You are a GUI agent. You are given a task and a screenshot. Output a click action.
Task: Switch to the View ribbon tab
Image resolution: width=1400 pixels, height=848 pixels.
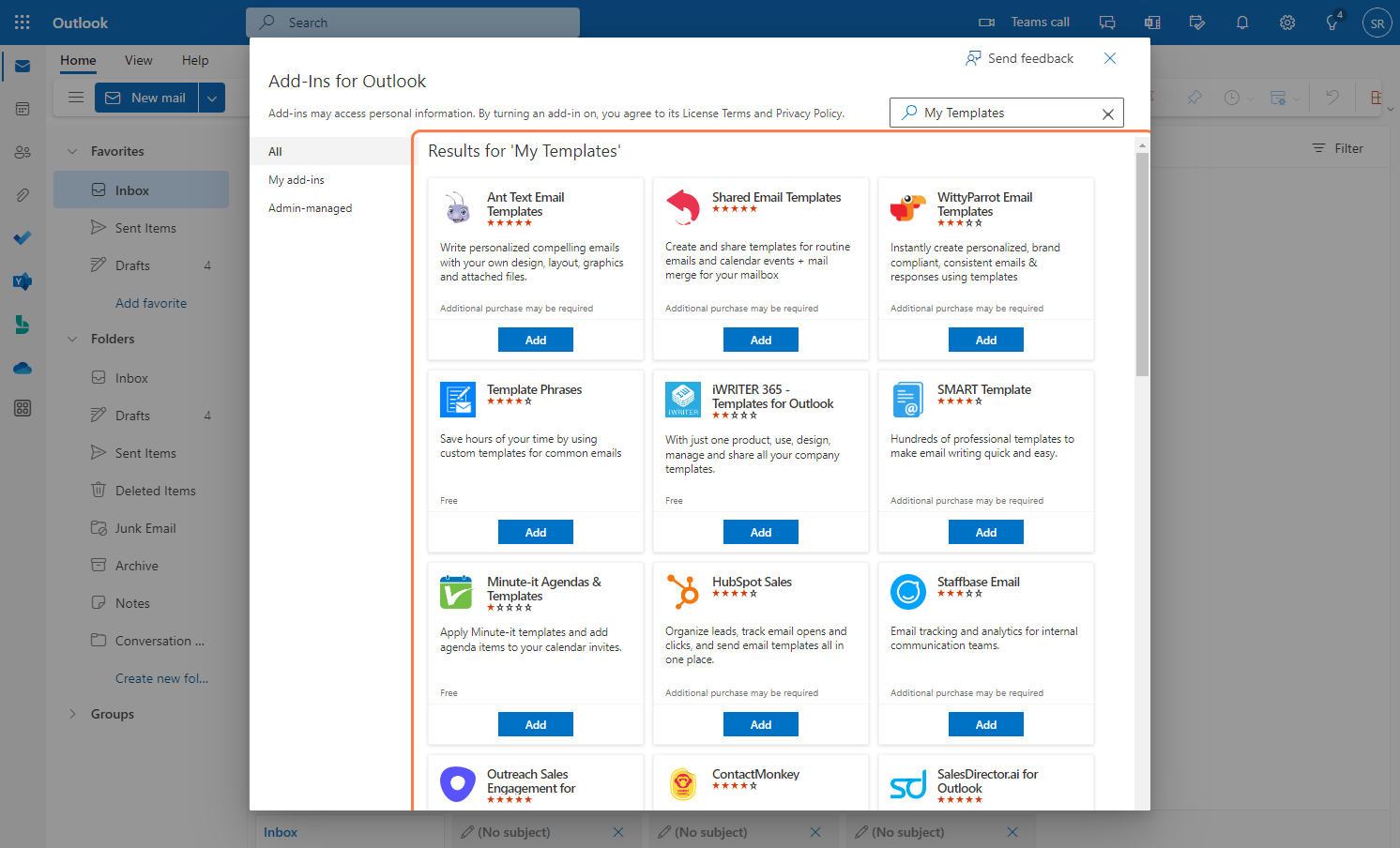(x=139, y=60)
